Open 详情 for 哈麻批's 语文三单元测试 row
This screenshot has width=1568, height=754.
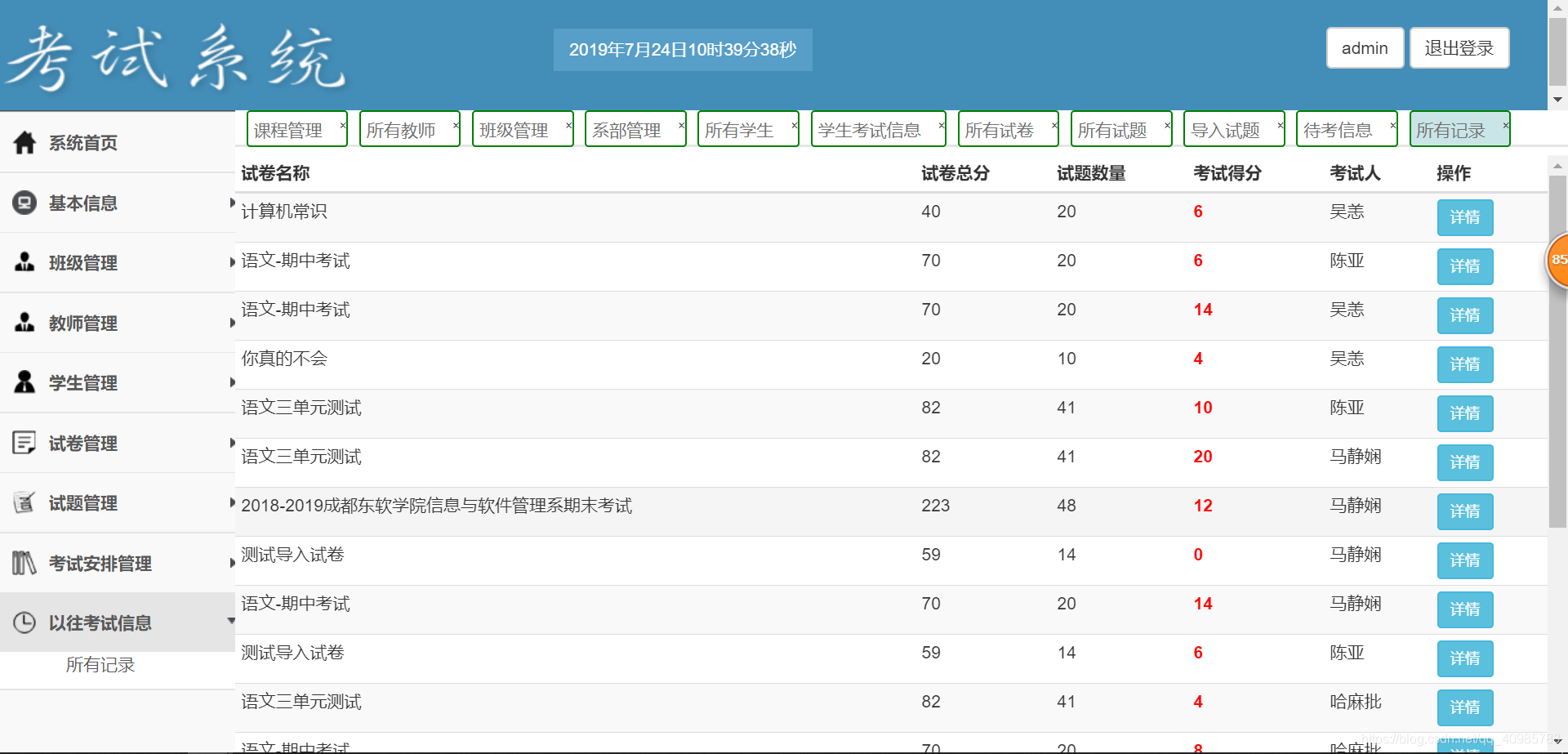point(1465,707)
